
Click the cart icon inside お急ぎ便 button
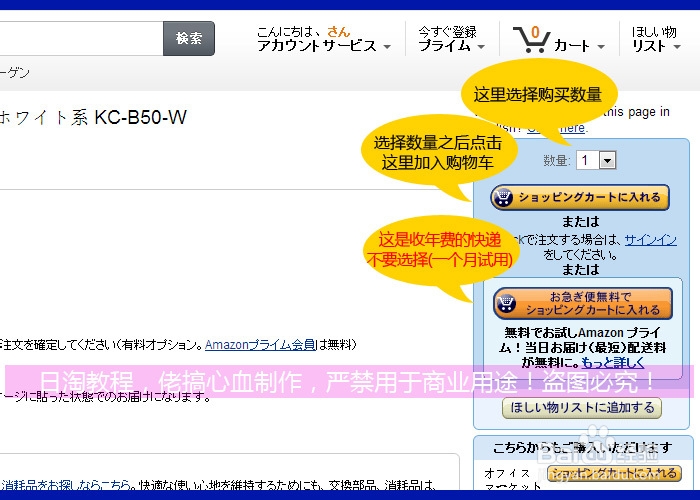tap(507, 304)
